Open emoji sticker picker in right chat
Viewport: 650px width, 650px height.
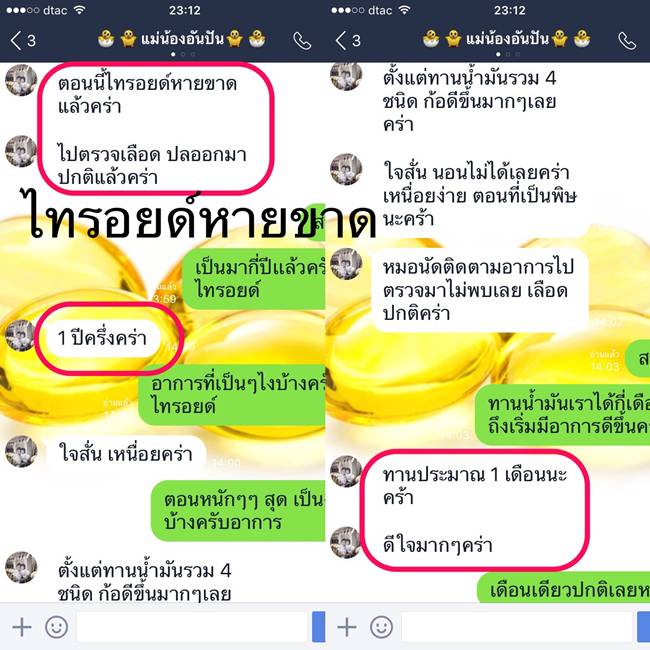pos(381,627)
